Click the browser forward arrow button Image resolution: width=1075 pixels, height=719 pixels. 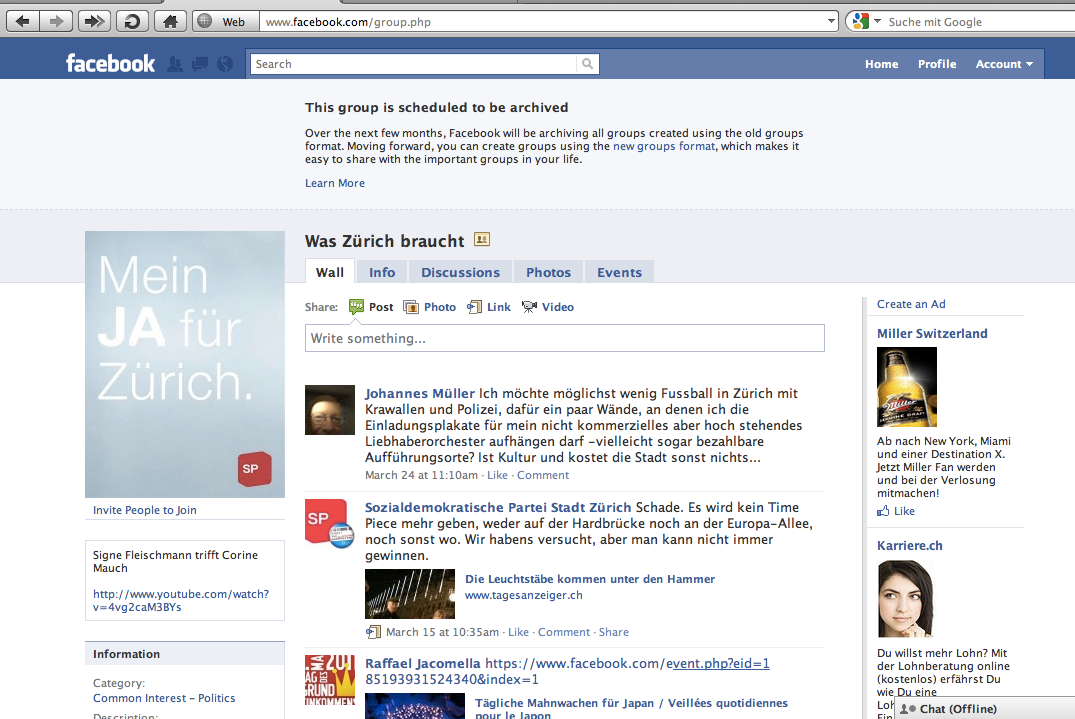click(56, 21)
